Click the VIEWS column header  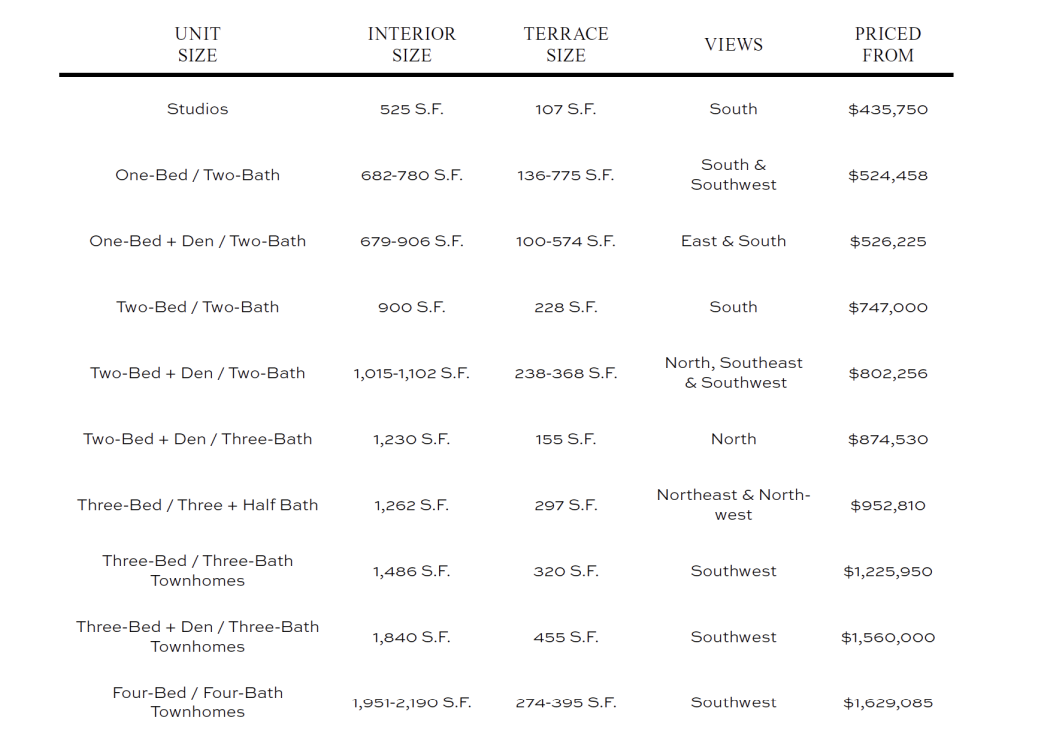click(x=733, y=45)
